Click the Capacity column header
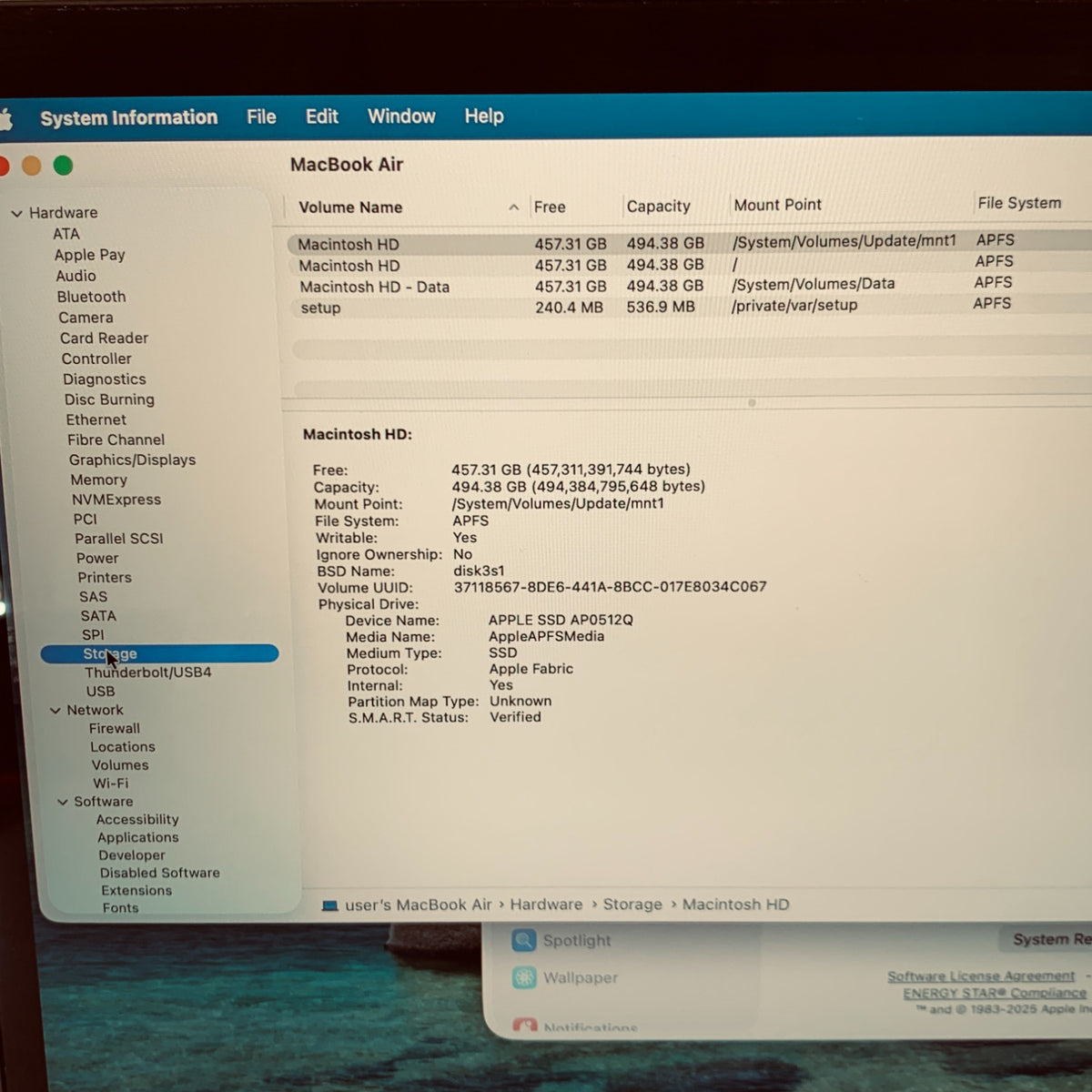 (658, 207)
